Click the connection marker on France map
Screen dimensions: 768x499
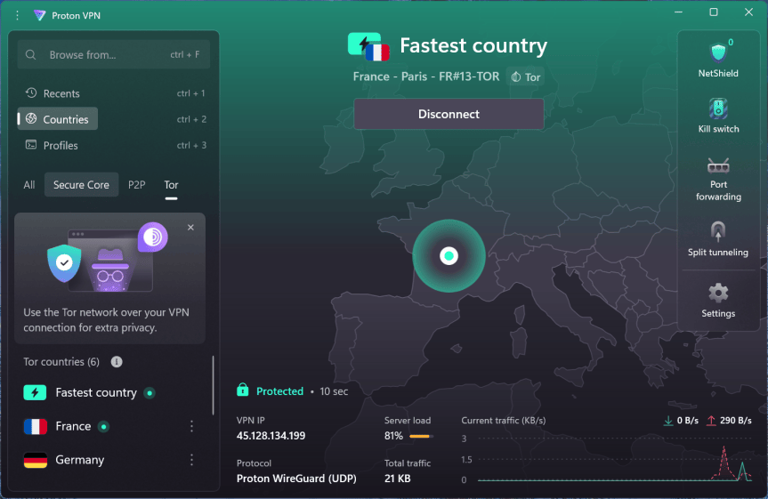click(449, 256)
